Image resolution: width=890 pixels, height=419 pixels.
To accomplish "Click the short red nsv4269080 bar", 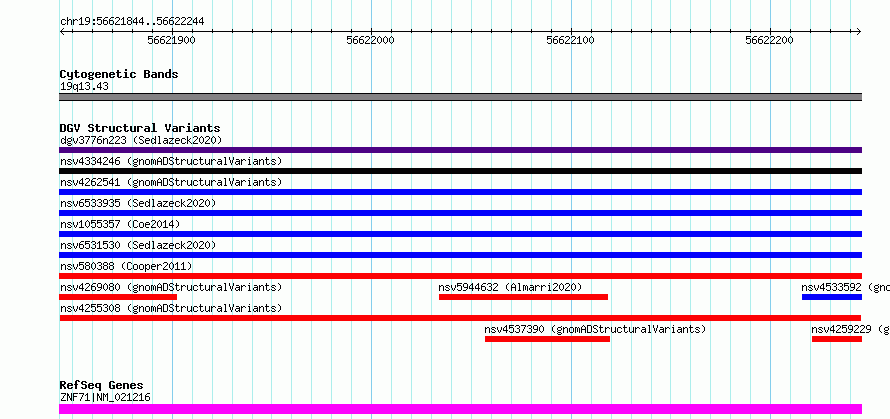I will [x=118, y=297].
